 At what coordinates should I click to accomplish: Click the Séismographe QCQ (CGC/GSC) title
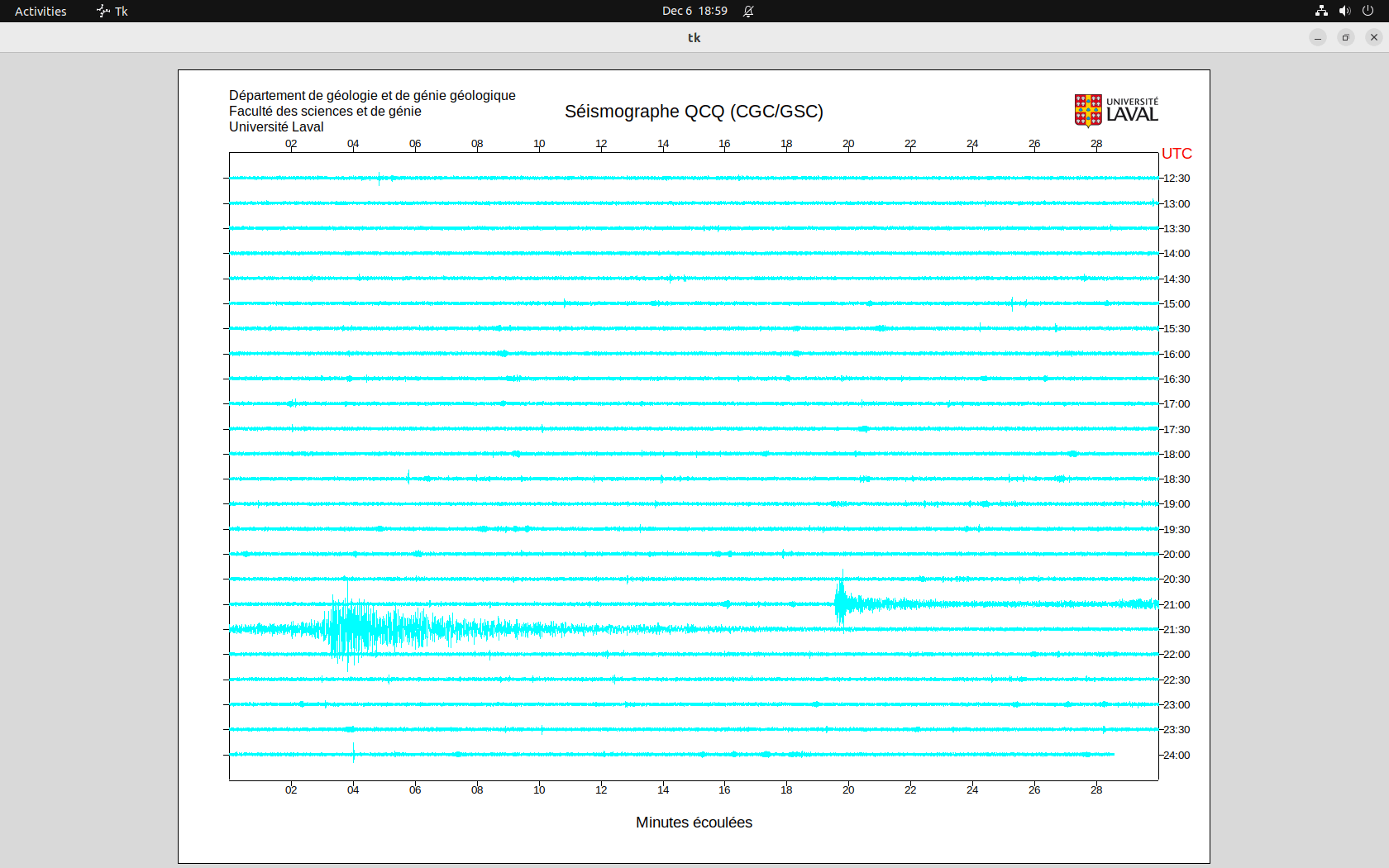pyautogui.click(x=694, y=112)
